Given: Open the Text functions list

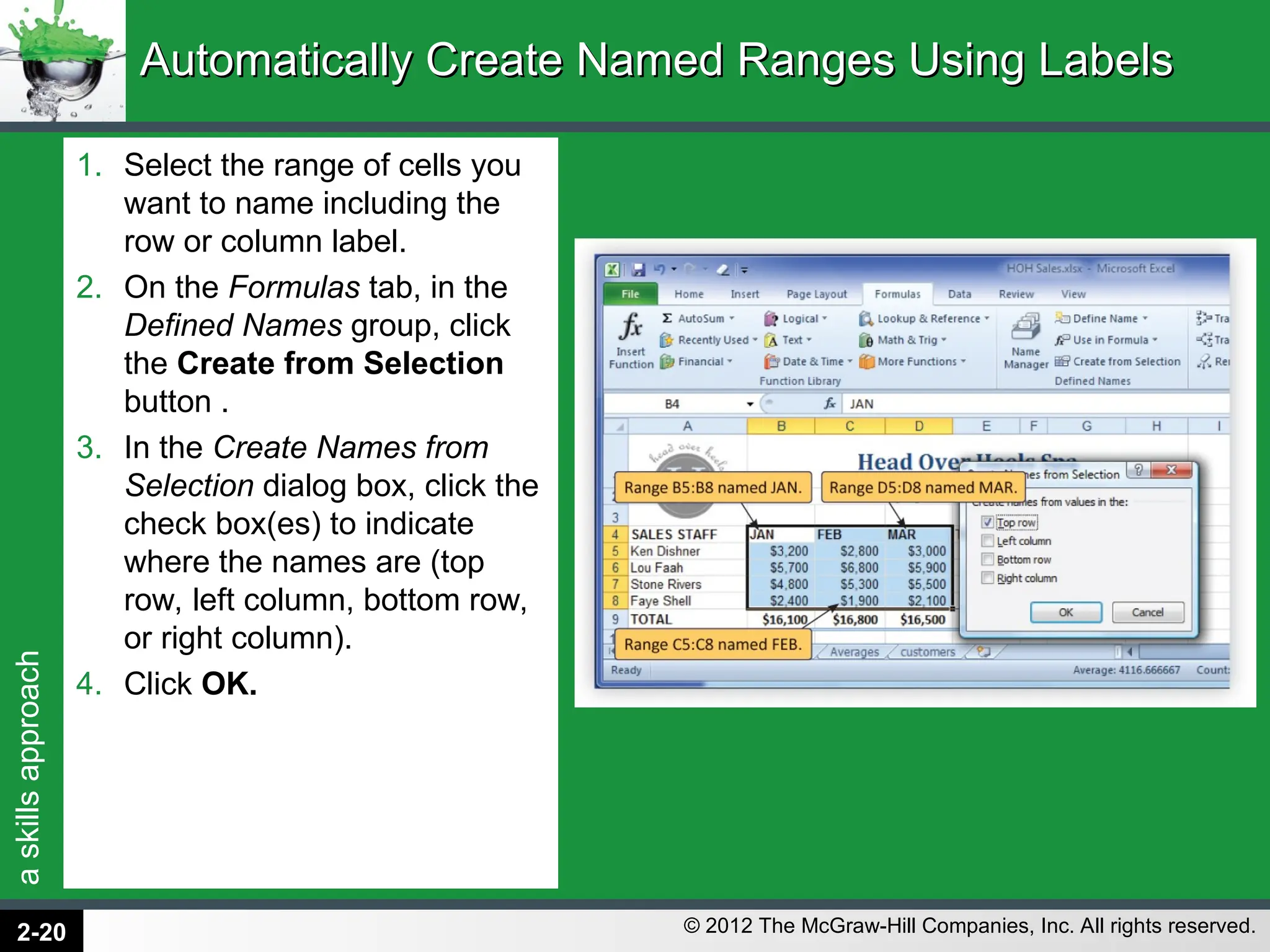Looking at the screenshot, I should [x=788, y=340].
